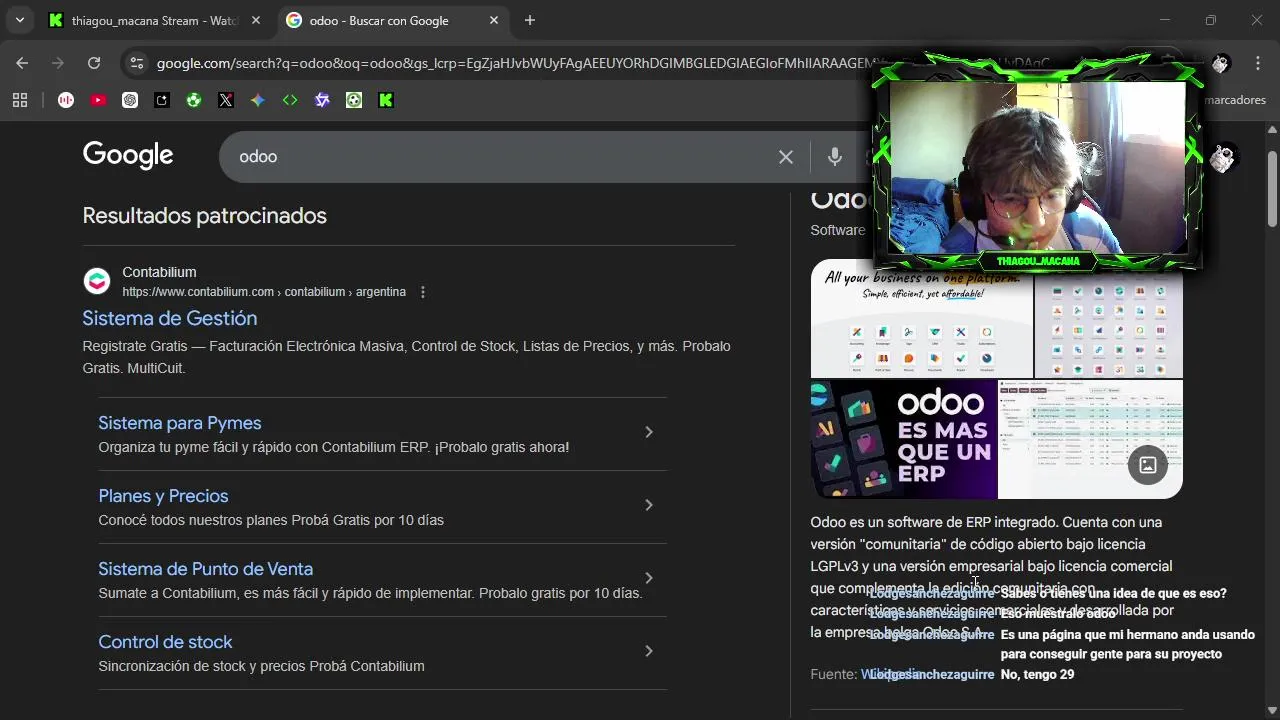1280x720 pixels.
Task: Open site information icon in address bar
Action: [x=137, y=63]
